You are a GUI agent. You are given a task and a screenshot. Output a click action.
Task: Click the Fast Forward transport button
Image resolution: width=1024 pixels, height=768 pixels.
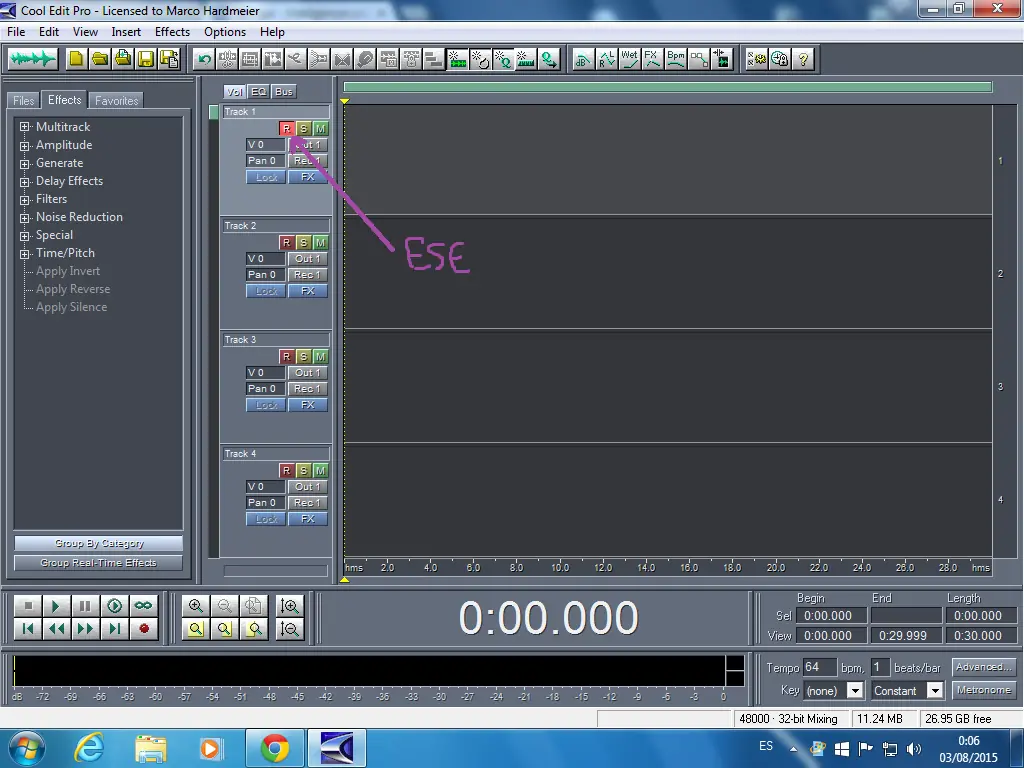pos(85,629)
